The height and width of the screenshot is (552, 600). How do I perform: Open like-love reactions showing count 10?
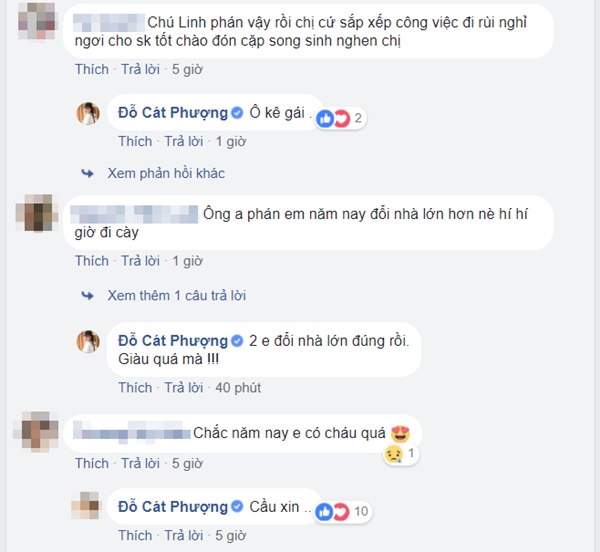coord(342,511)
